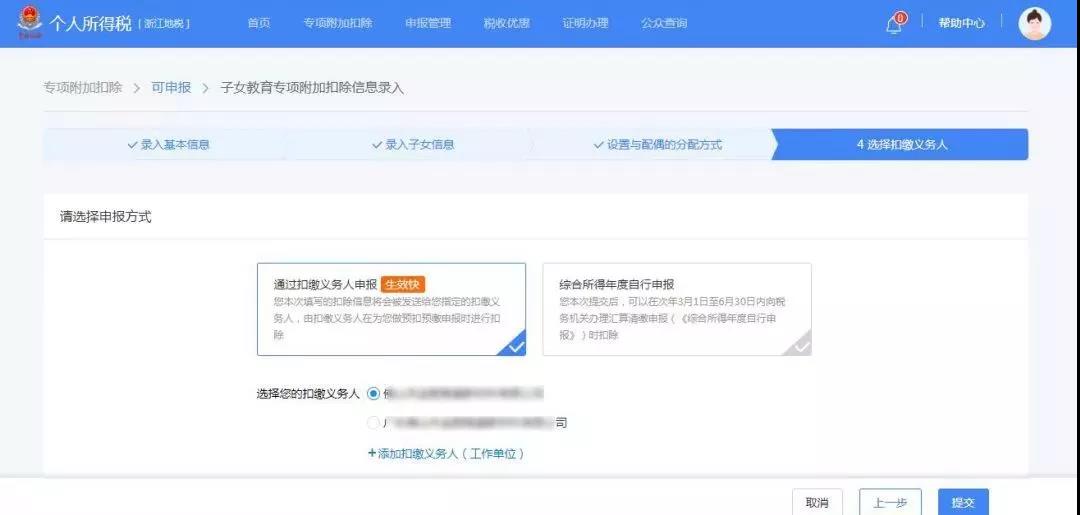Go back to step 录入子女信息

pyautogui.click(x=412, y=144)
